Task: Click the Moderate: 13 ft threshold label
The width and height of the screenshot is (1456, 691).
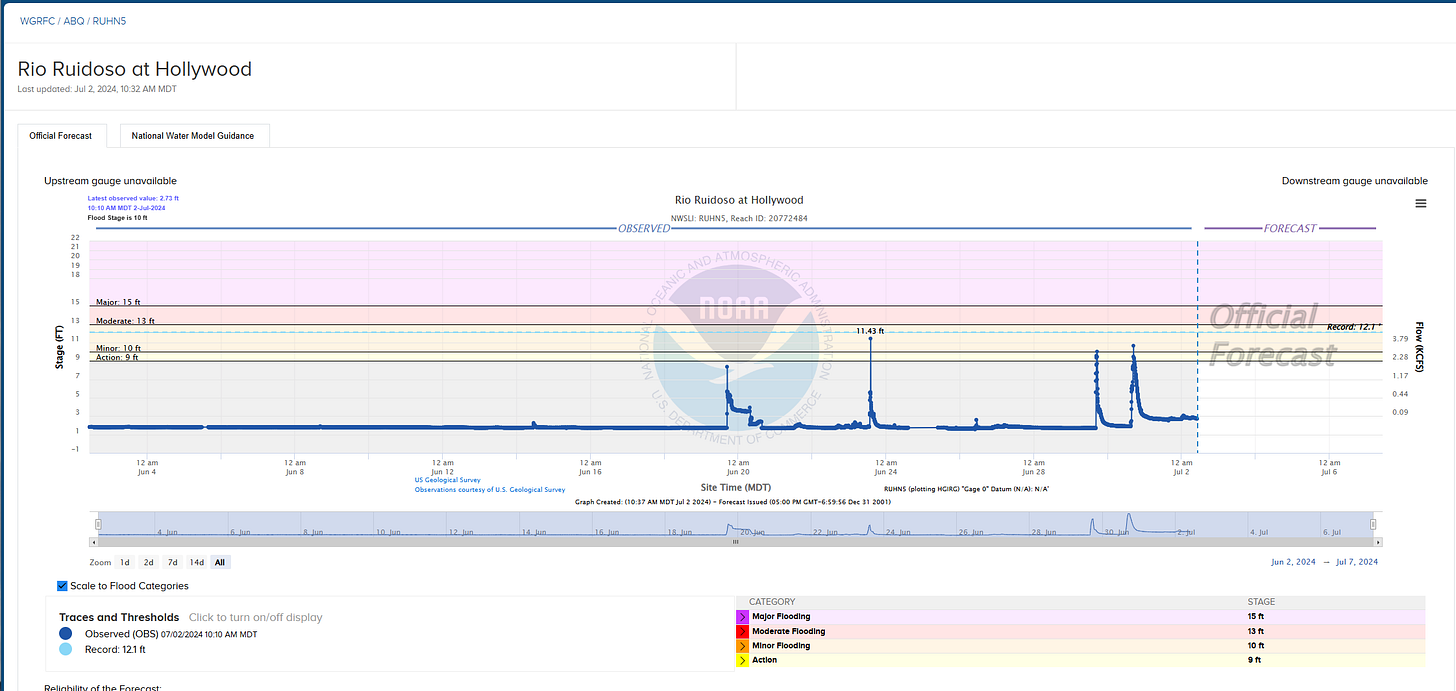Action: click(x=125, y=321)
